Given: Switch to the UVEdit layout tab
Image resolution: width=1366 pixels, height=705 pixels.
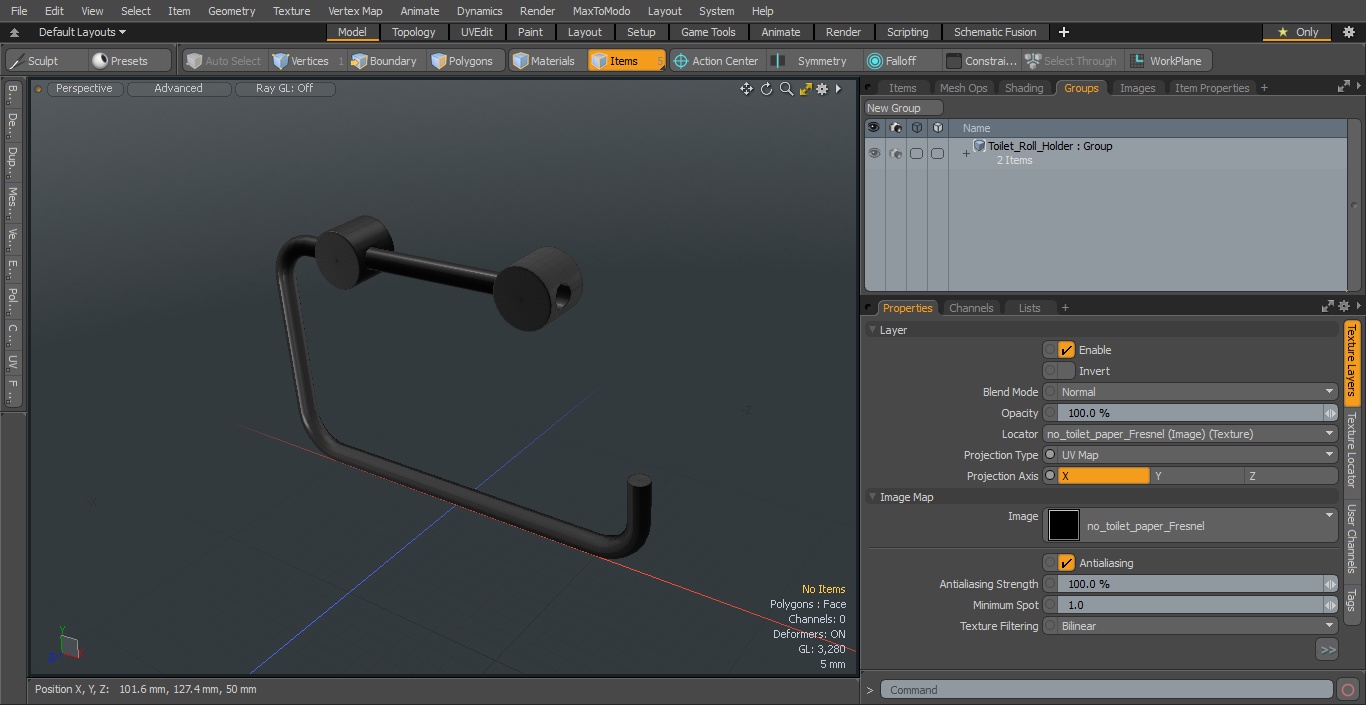Looking at the screenshot, I should pos(477,32).
